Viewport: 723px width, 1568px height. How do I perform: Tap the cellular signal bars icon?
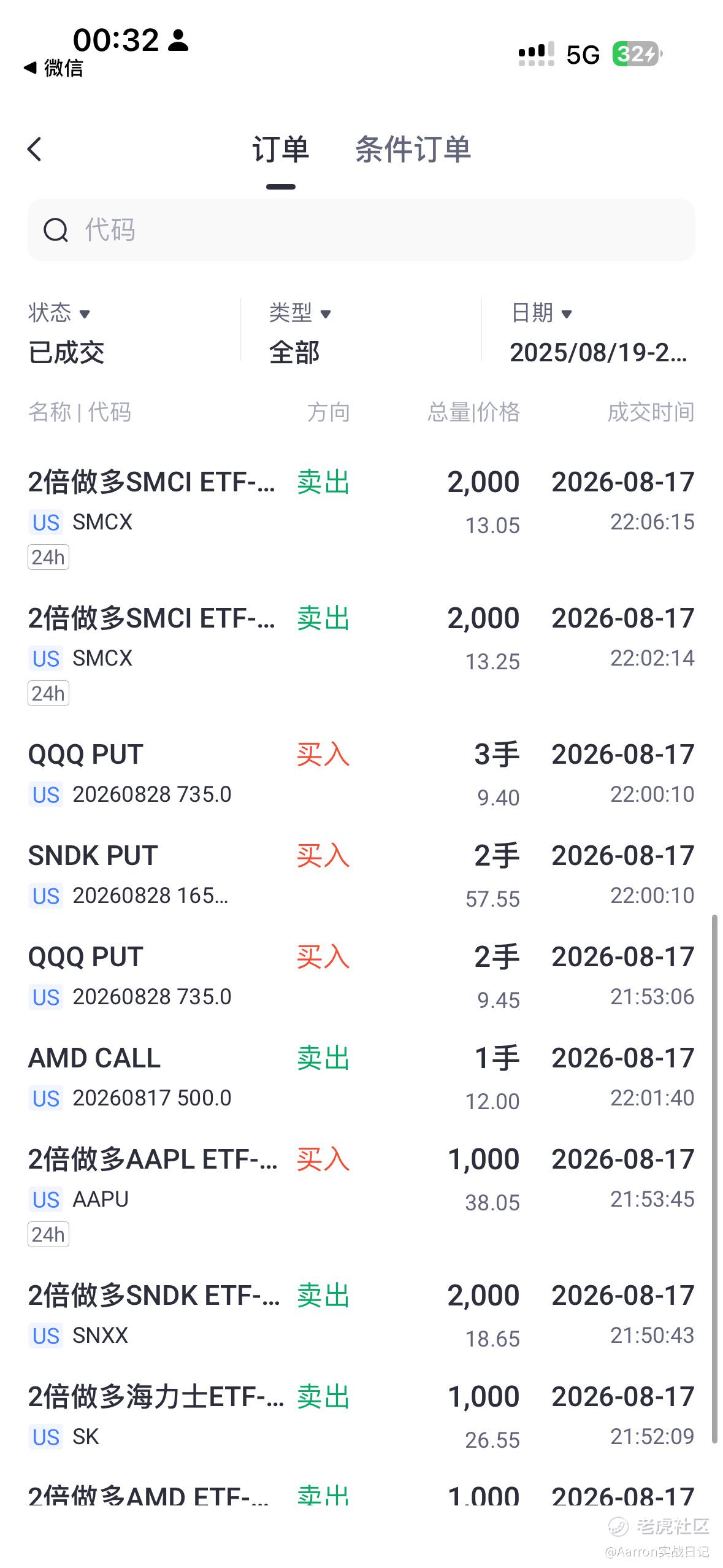[536, 54]
